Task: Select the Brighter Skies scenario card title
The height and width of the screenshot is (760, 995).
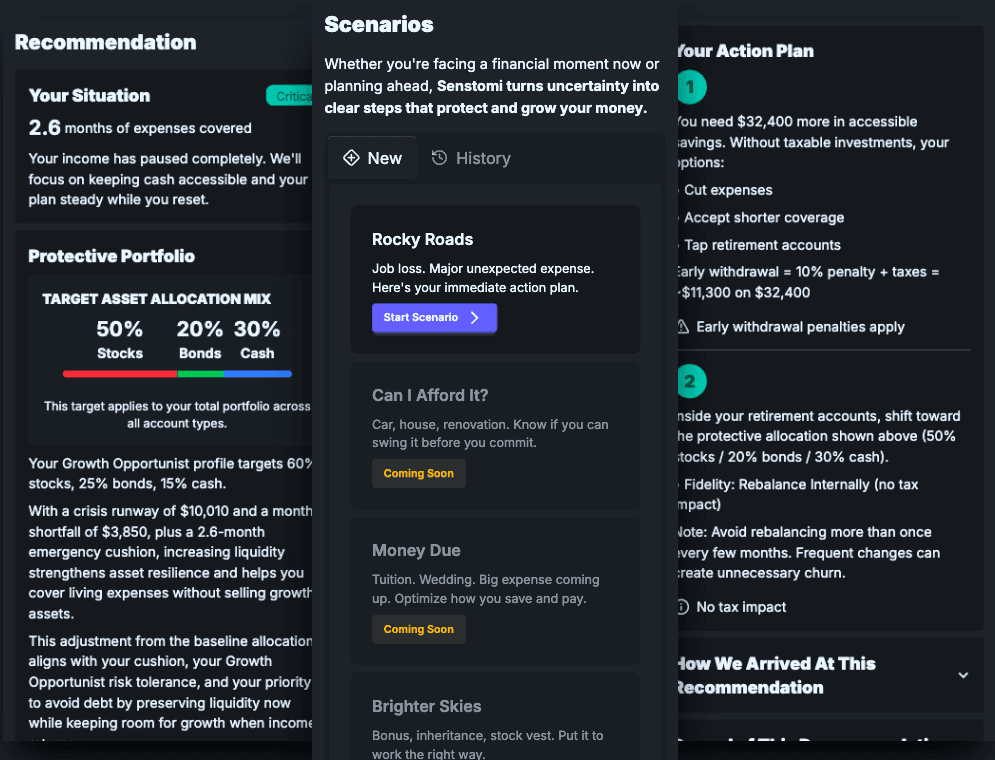Action: pyautogui.click(x=426, y=706)
